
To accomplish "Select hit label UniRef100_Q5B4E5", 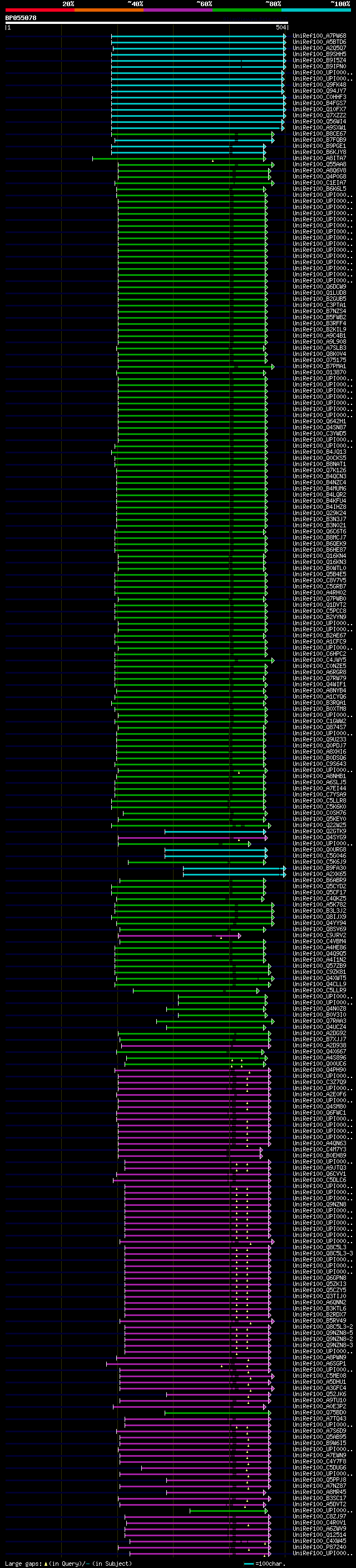I will 319,574.
